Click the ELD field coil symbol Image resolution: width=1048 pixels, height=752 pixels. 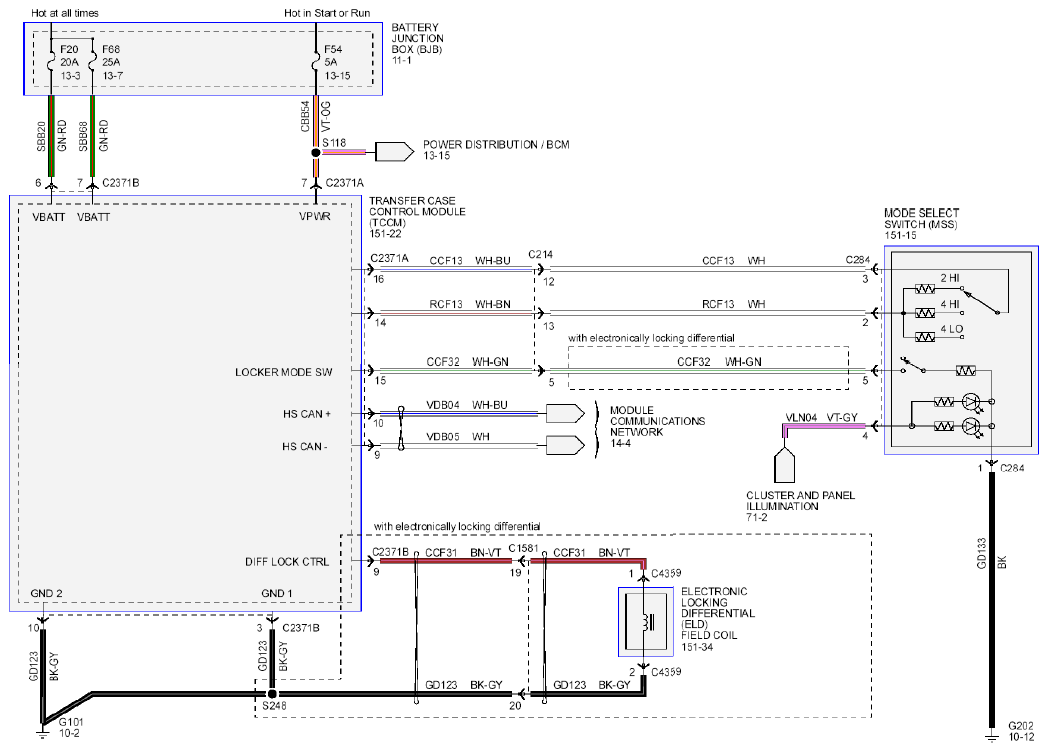click(646, 622)
